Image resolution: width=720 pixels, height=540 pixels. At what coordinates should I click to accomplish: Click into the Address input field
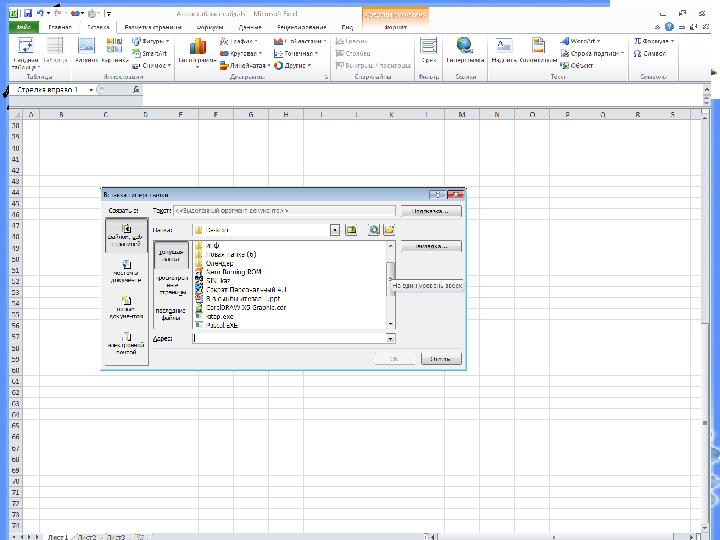pyautogui.click(x=288, y=338)
